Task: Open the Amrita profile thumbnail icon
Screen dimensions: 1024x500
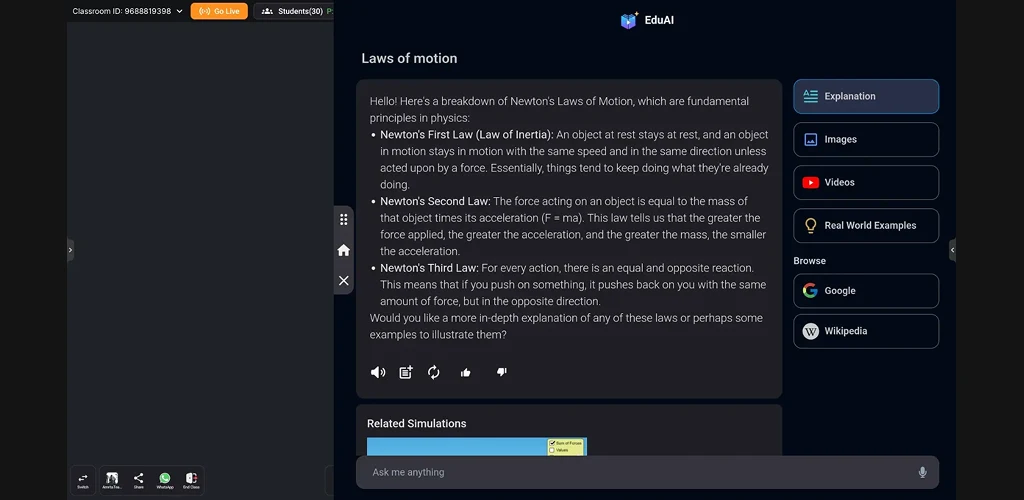Action: click(x=112, y=480)
